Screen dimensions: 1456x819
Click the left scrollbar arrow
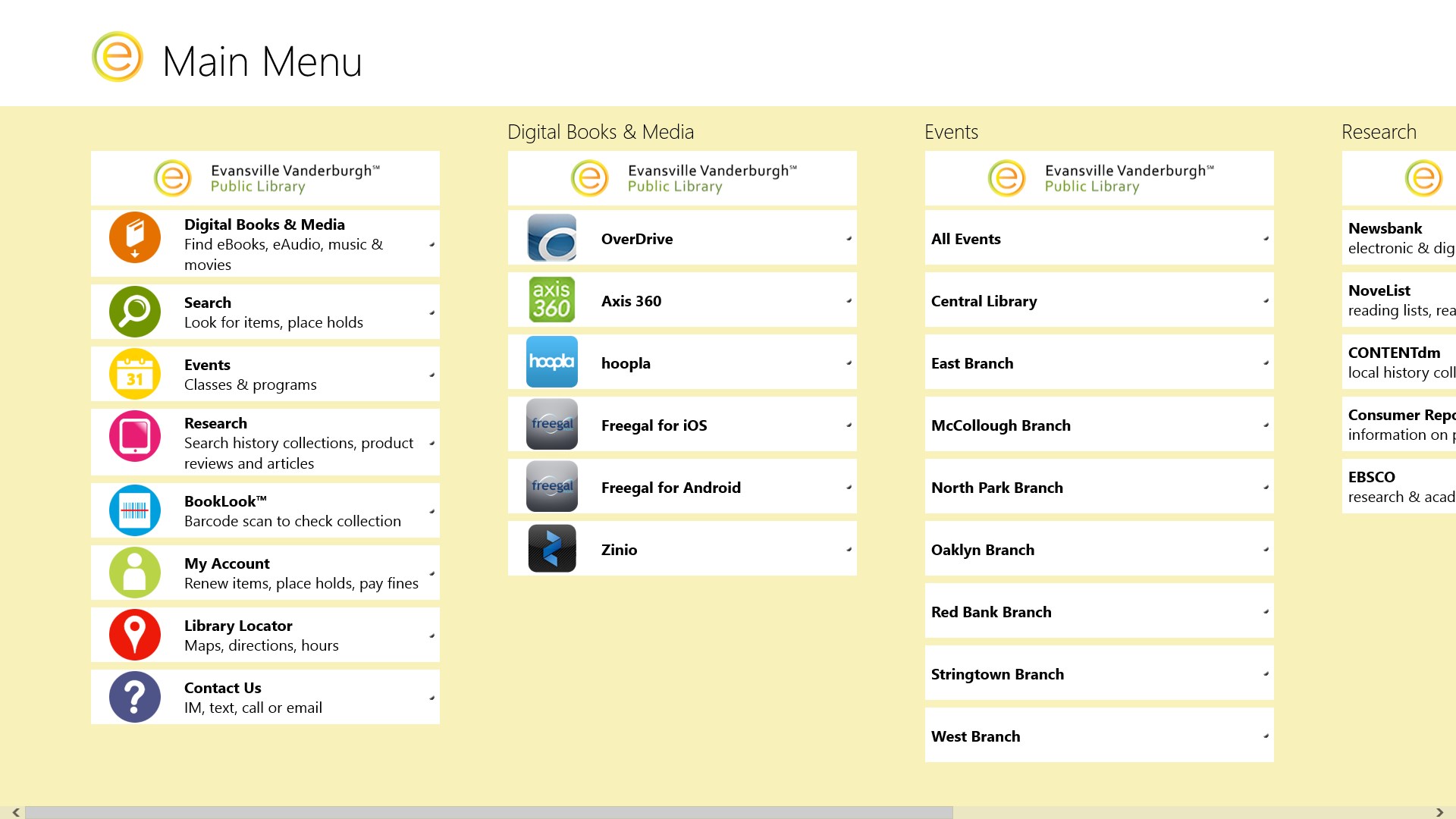(15, 812)
